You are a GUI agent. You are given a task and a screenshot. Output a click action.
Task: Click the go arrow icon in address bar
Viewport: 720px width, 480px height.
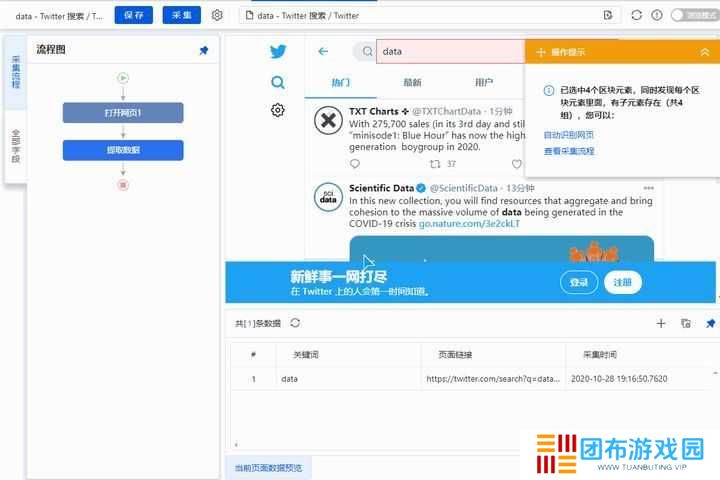[x=608, y=15]
